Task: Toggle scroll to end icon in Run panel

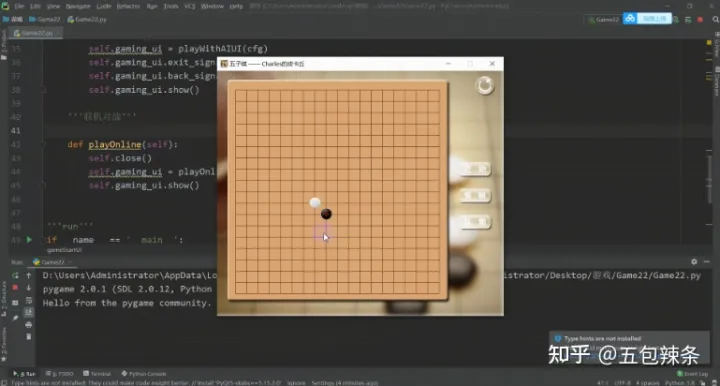Action: [28, 312]
